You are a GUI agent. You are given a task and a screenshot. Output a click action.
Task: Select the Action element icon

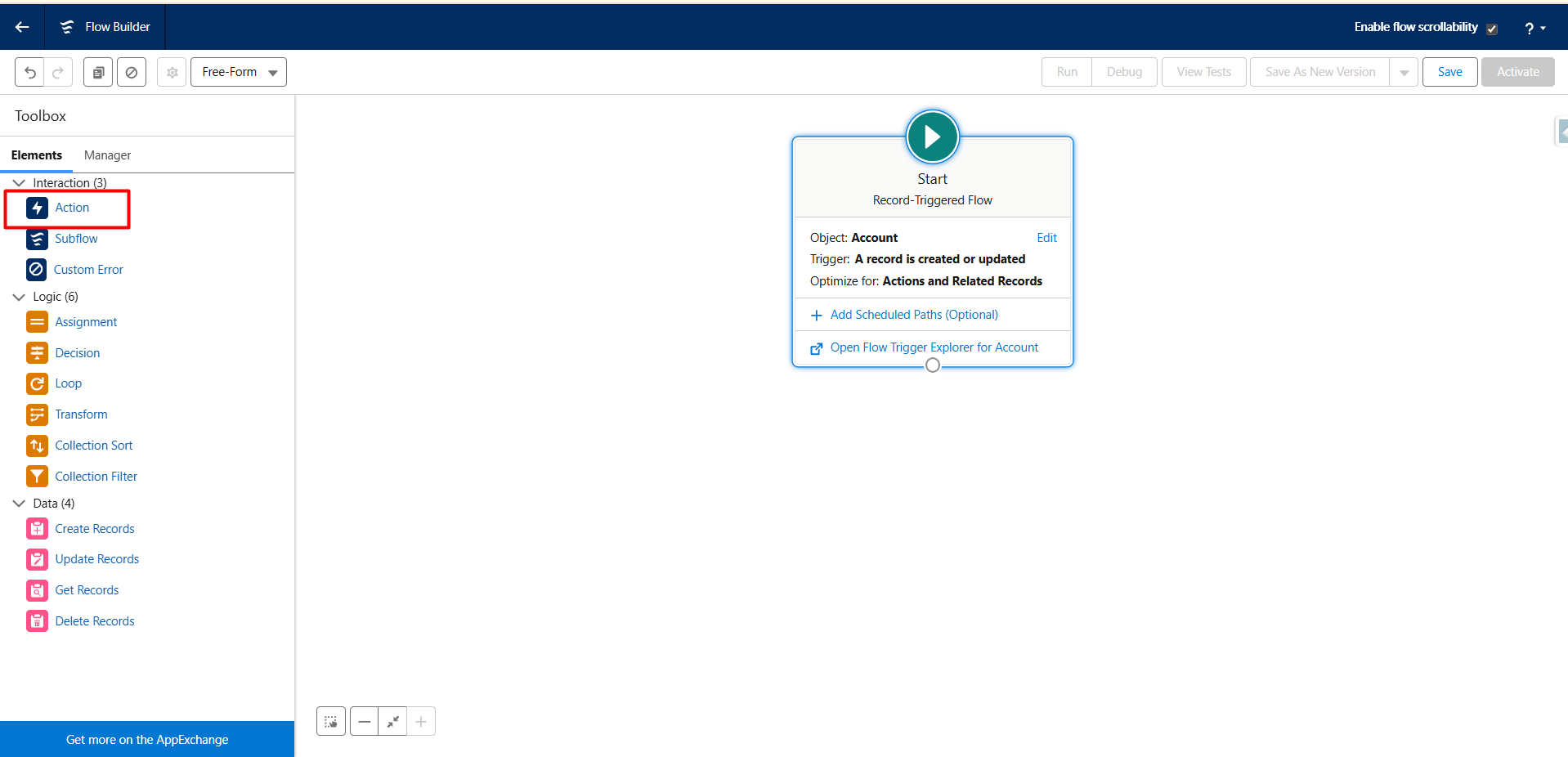37,208
